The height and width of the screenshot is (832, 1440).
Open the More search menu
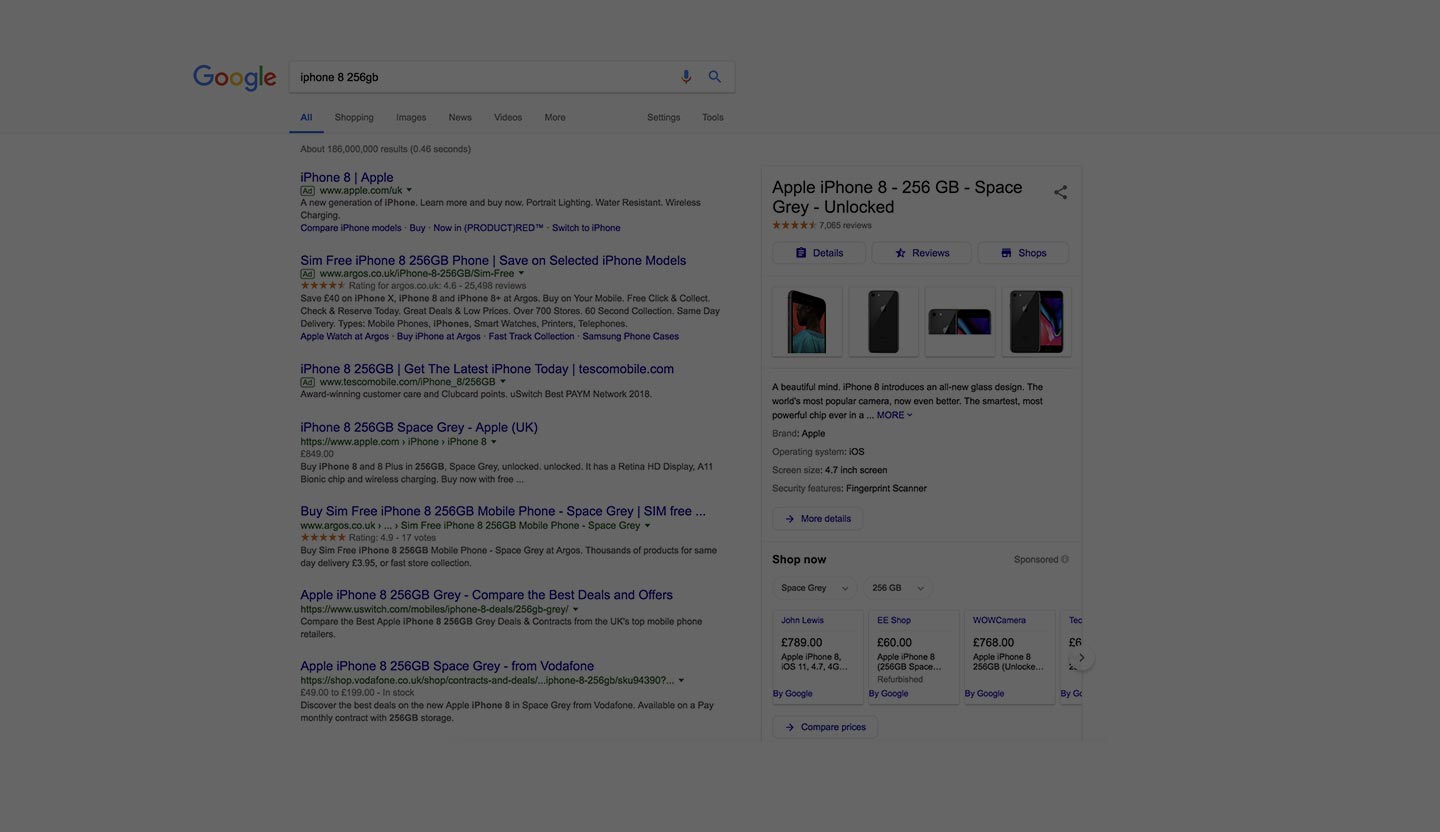coord(555,117)
